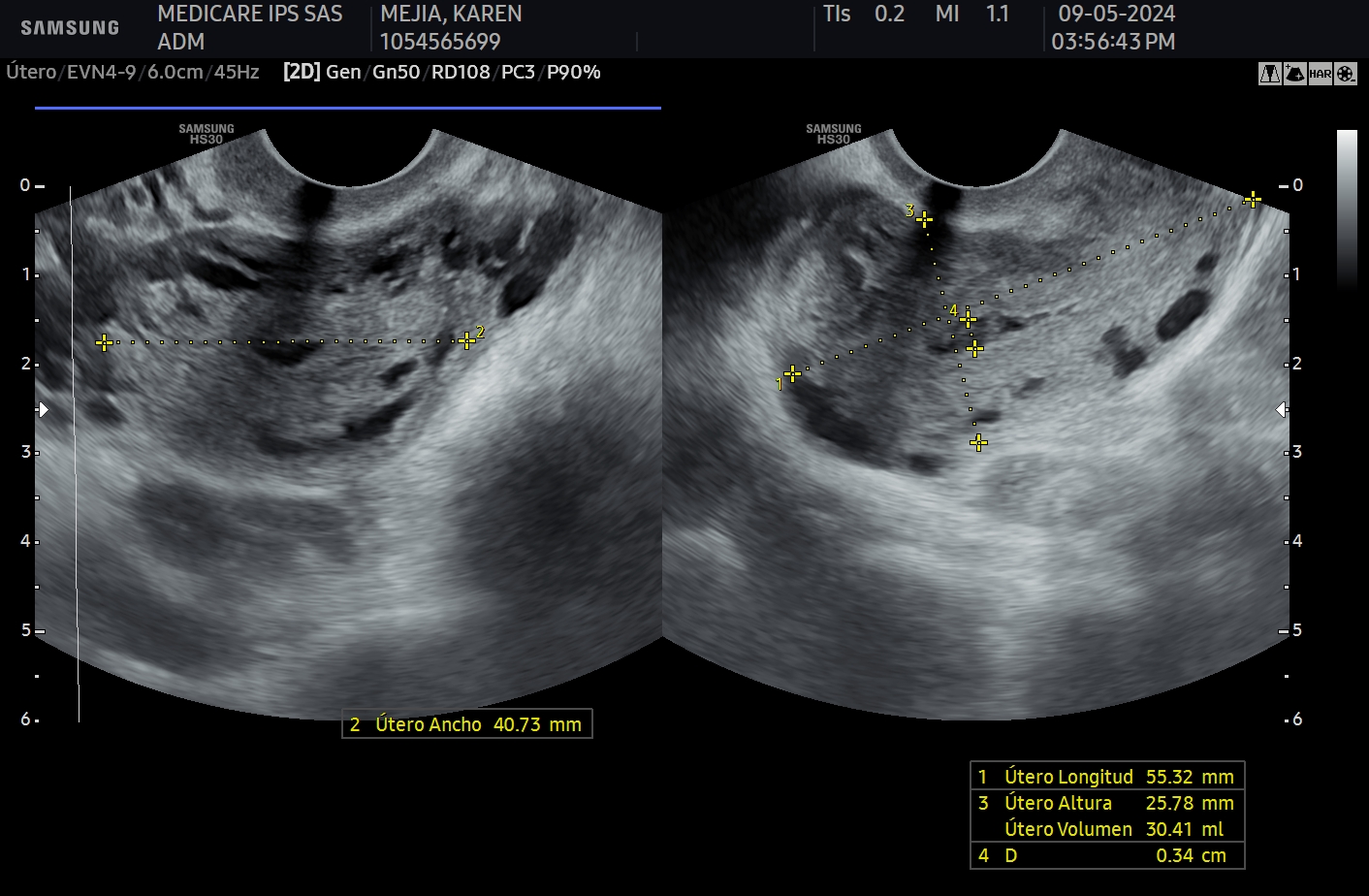Click the grayscale gradient bar
The image size is (1369, 896).
[1348, 208]
